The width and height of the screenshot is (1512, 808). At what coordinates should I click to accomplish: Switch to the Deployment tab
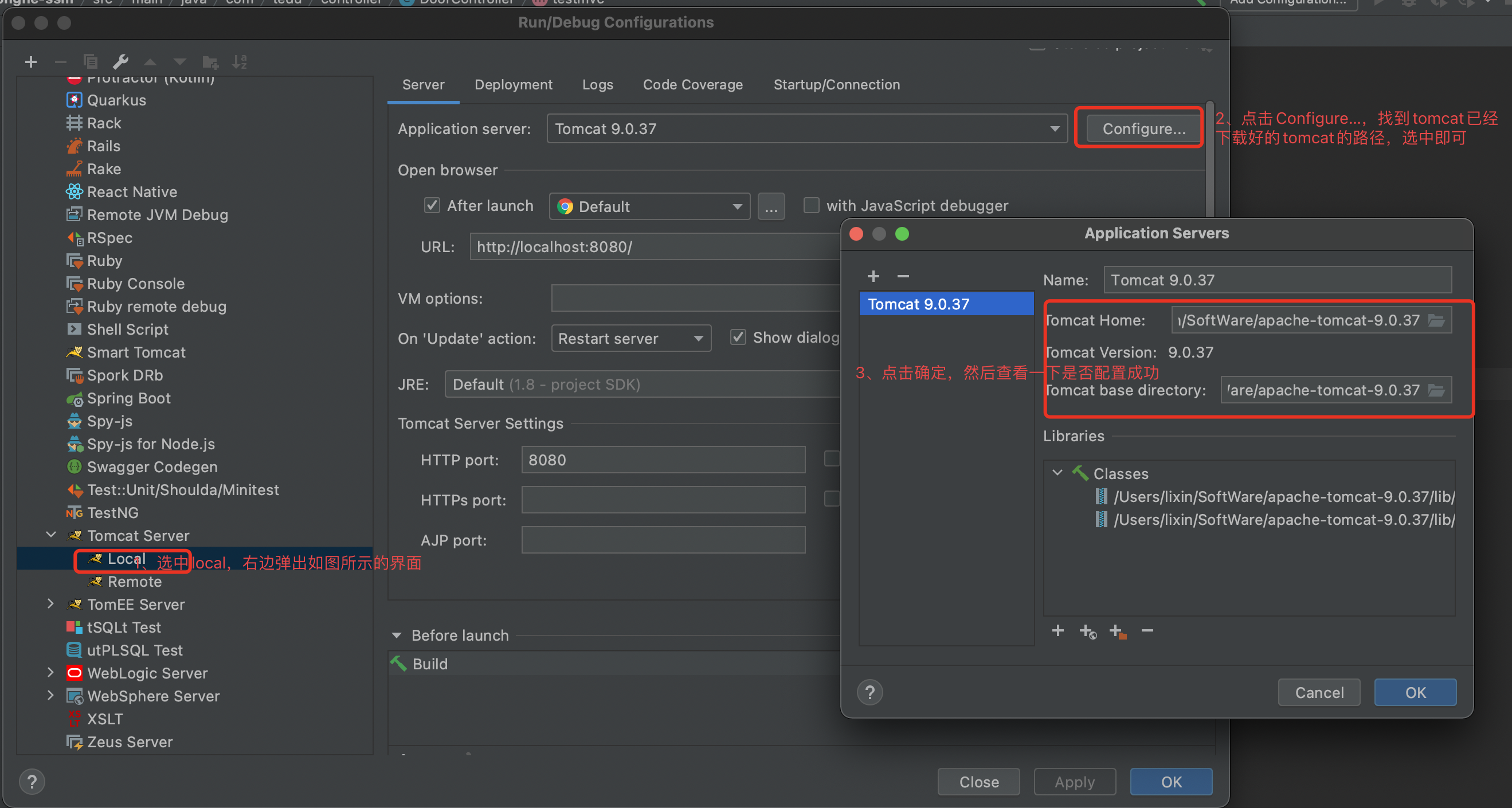pyautogui.click(x=514, y=85)
